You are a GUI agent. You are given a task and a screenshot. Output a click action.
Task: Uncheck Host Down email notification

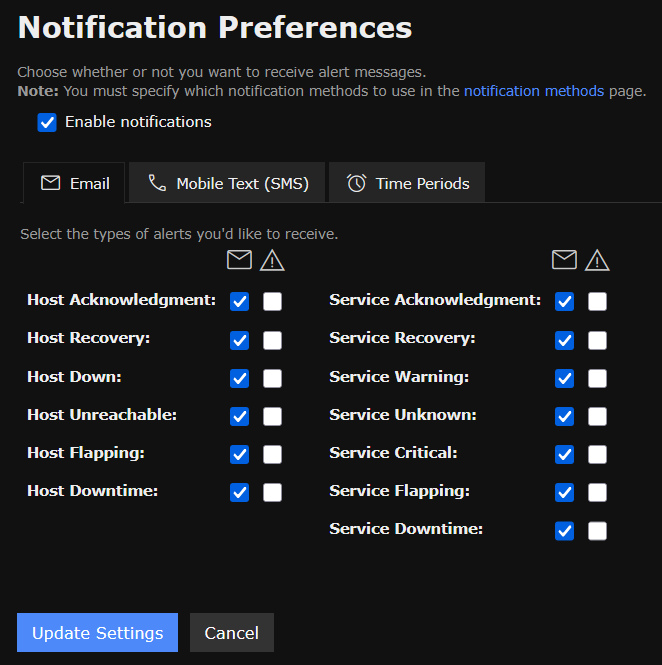click(239, 378)
